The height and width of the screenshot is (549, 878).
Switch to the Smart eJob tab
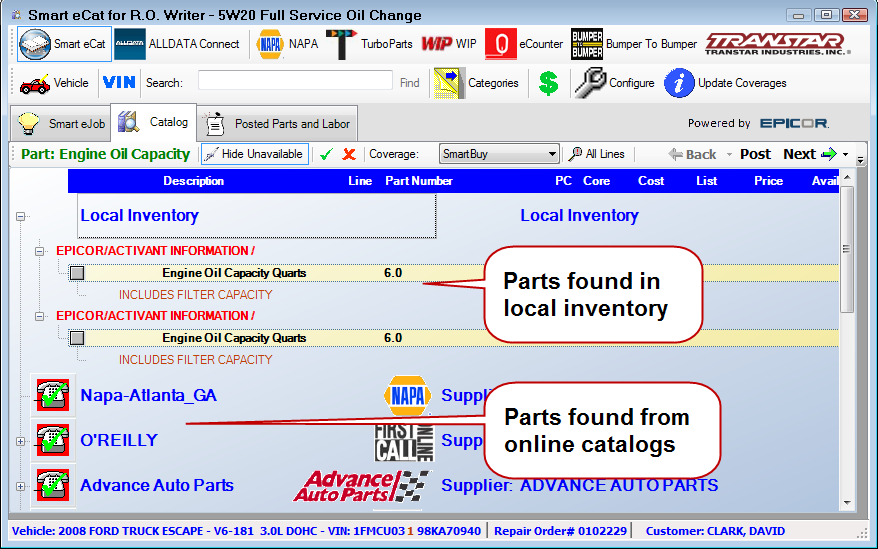tap(61, 124)
